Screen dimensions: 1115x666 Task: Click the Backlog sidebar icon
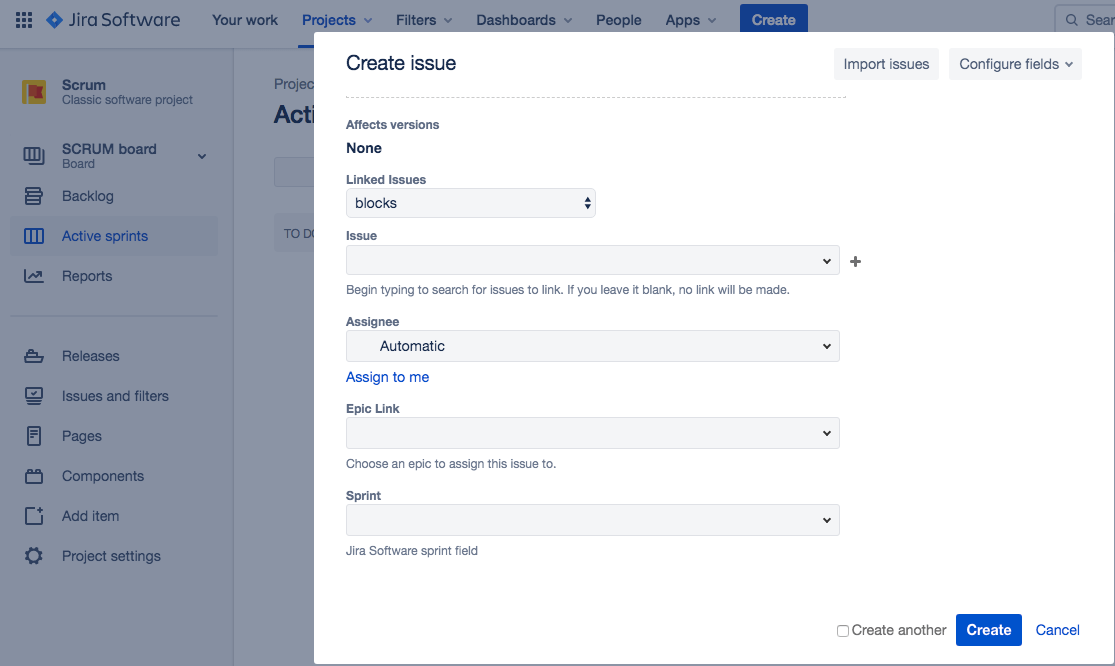pyautogui.click(x=34, y=196)
